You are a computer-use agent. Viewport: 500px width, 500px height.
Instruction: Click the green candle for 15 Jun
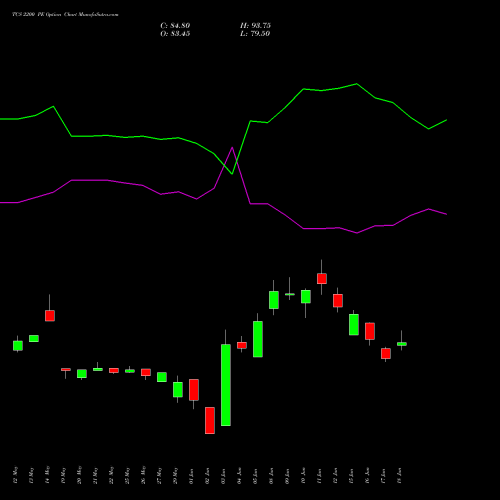coord(354,325)
